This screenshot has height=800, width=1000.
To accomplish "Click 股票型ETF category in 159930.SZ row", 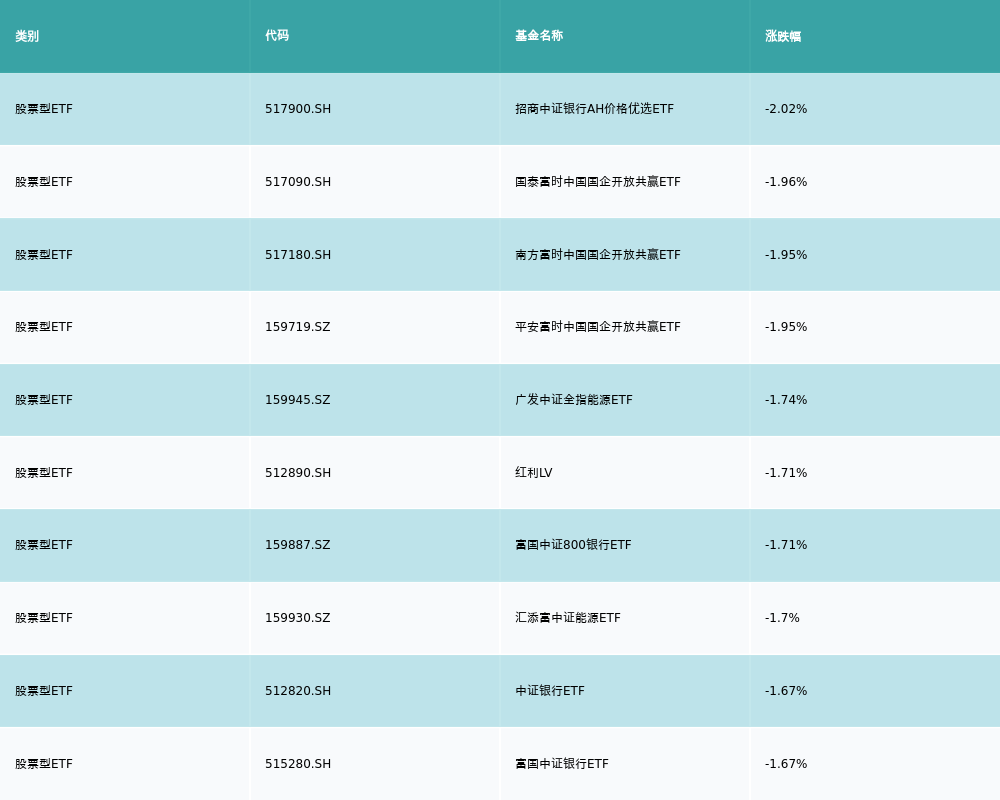I will pos(44,618).
